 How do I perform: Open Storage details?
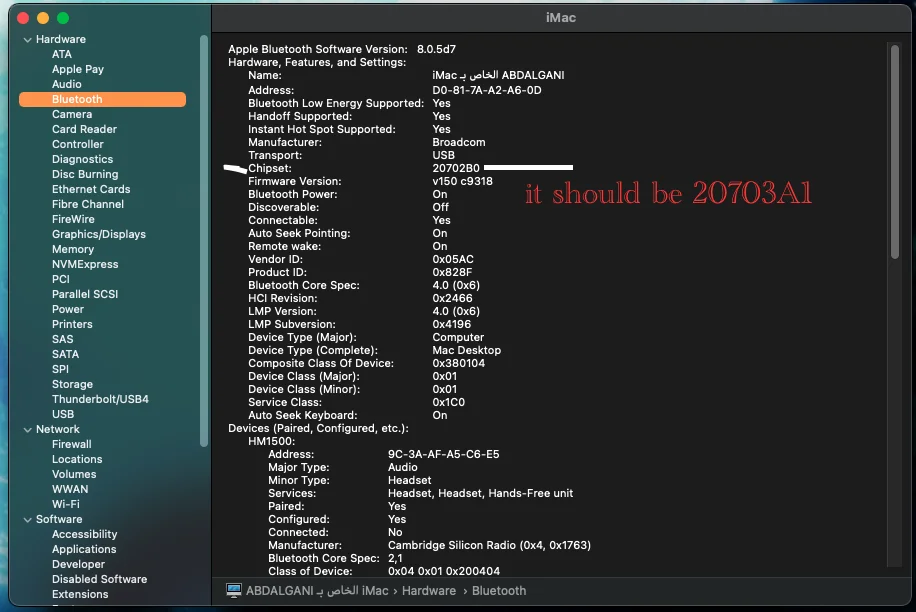[x=72, y=384]
